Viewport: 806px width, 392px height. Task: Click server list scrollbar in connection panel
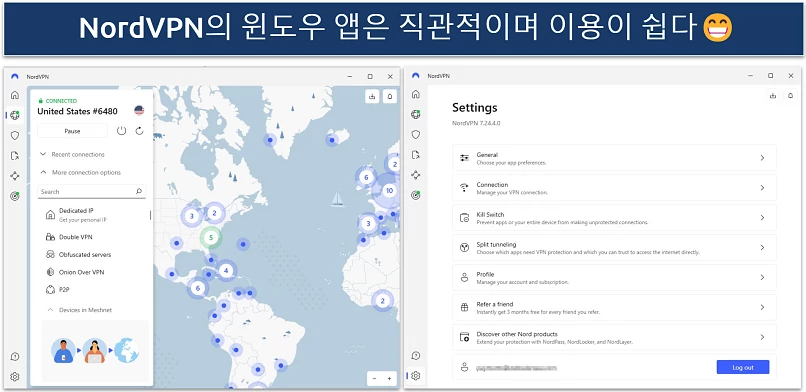coord(151,215)
